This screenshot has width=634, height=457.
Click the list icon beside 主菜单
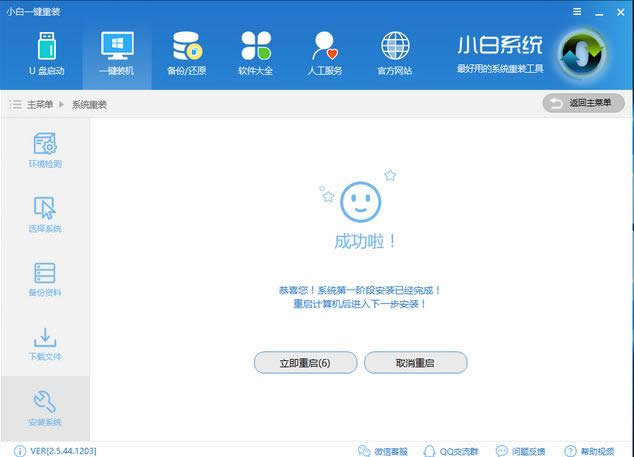tap(16, 104)
